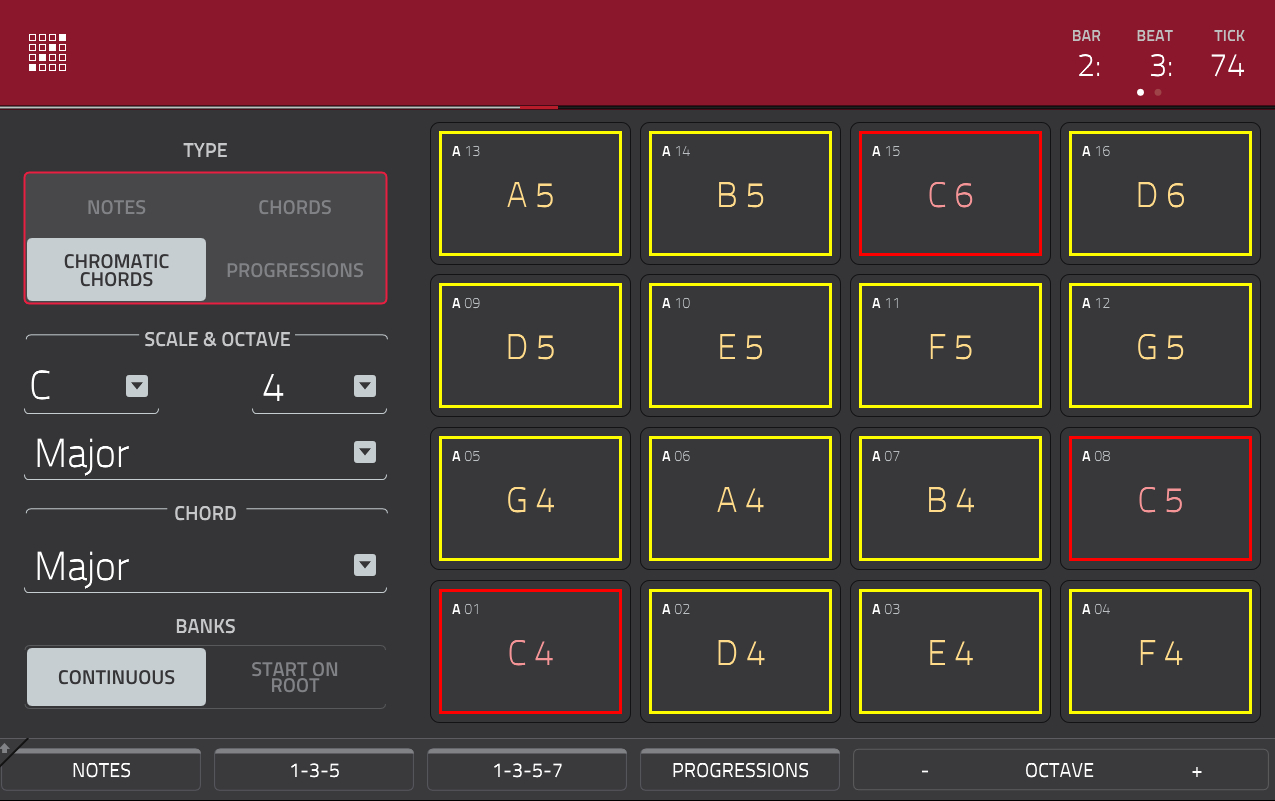Screen dimensions: 1275x801
Task: Switch type to PROGRESSIONS in TYPE panel
Action: click(x=294, y=269)
